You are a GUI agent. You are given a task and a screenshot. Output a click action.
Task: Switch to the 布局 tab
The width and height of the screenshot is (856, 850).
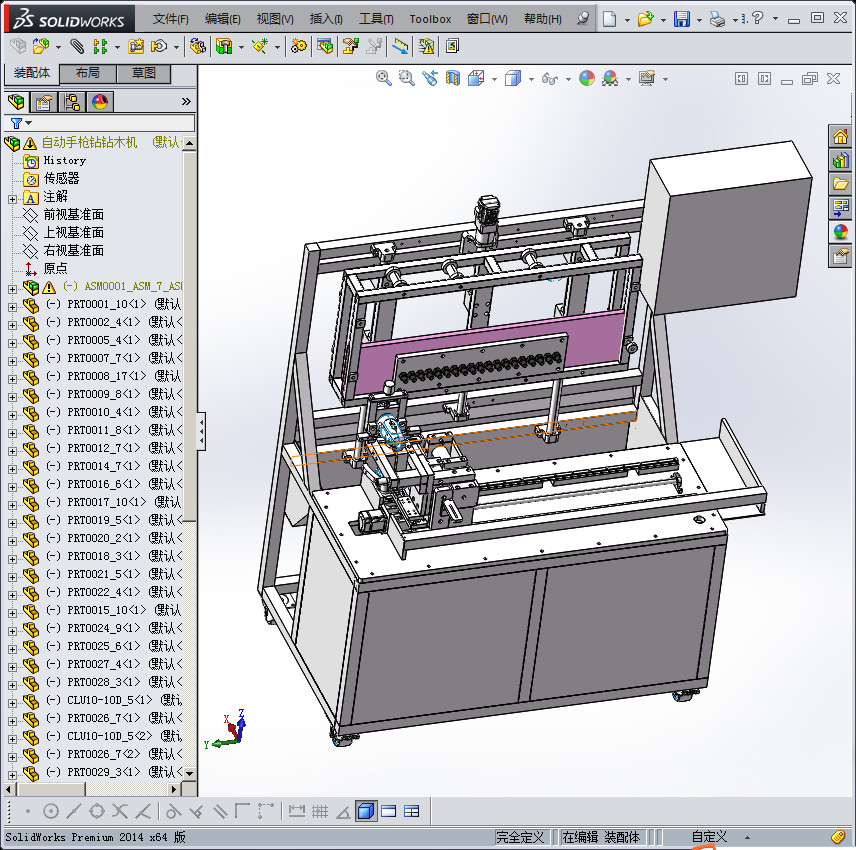pos(87,73)
